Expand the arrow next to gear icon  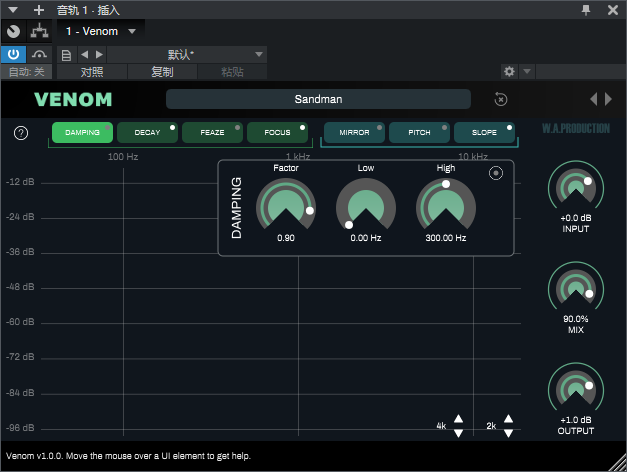click(x=527, y=72)
